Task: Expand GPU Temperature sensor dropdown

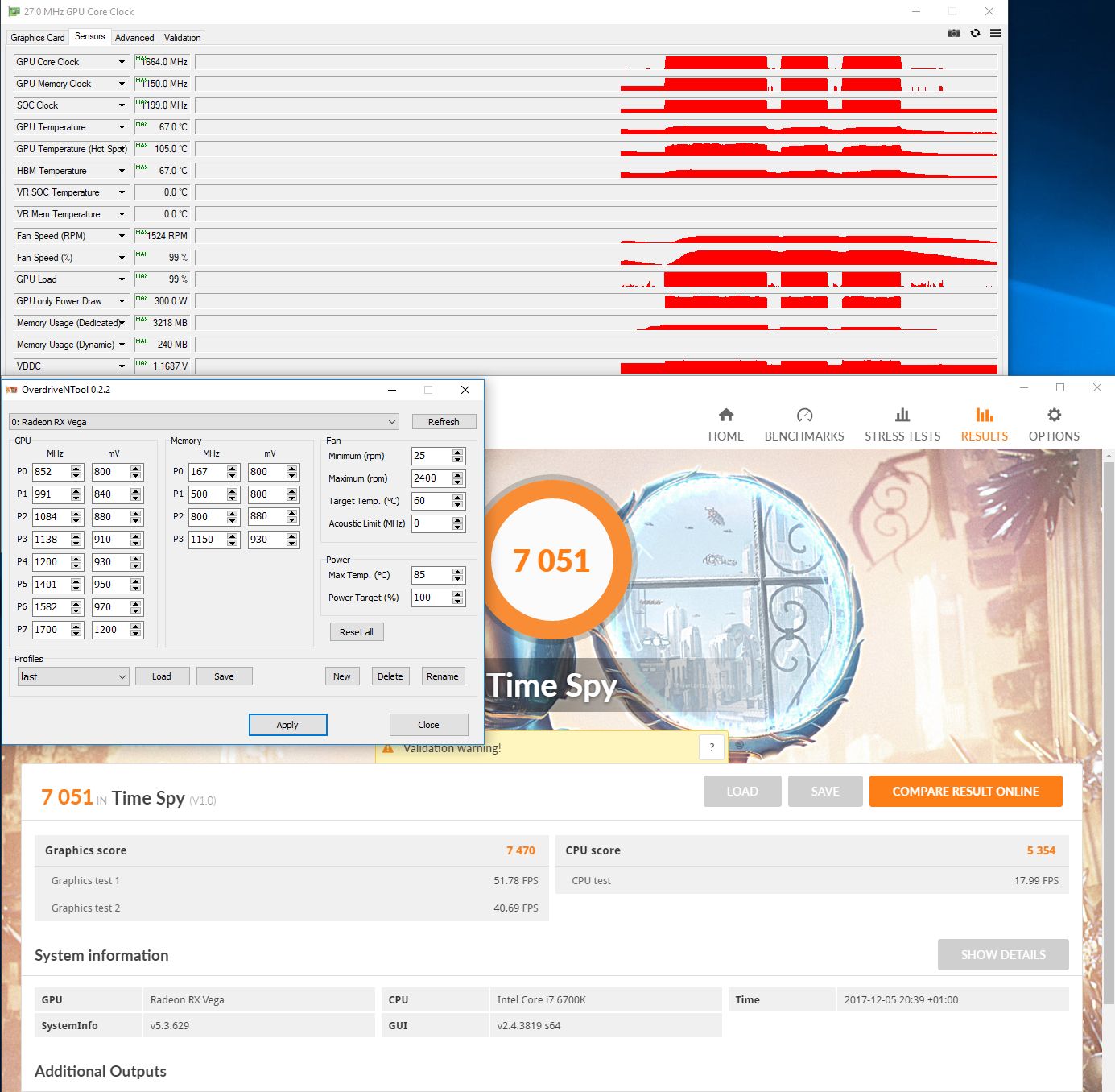Action: [x=122, y=127]
